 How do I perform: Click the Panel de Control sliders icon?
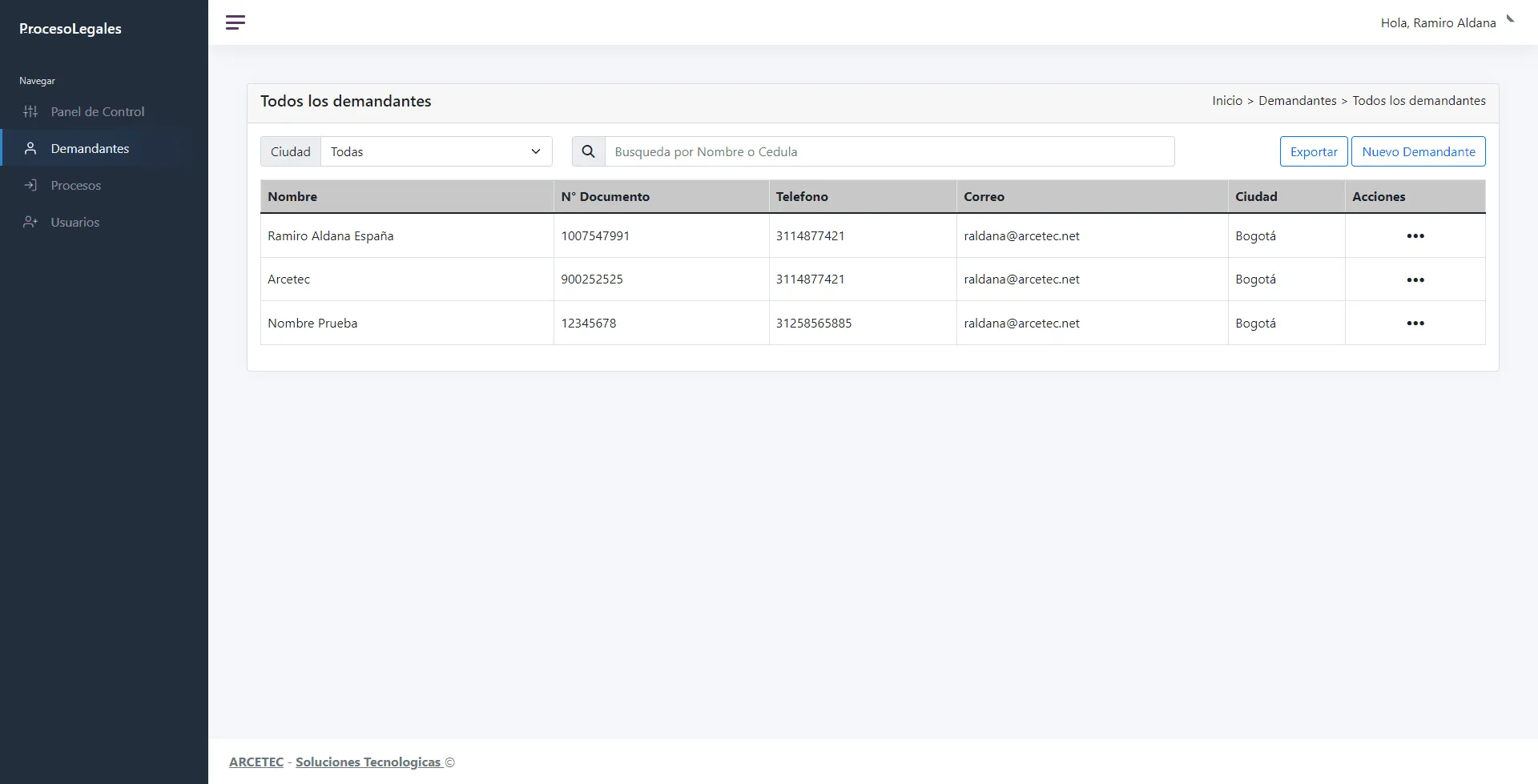(x=30, y=111)
